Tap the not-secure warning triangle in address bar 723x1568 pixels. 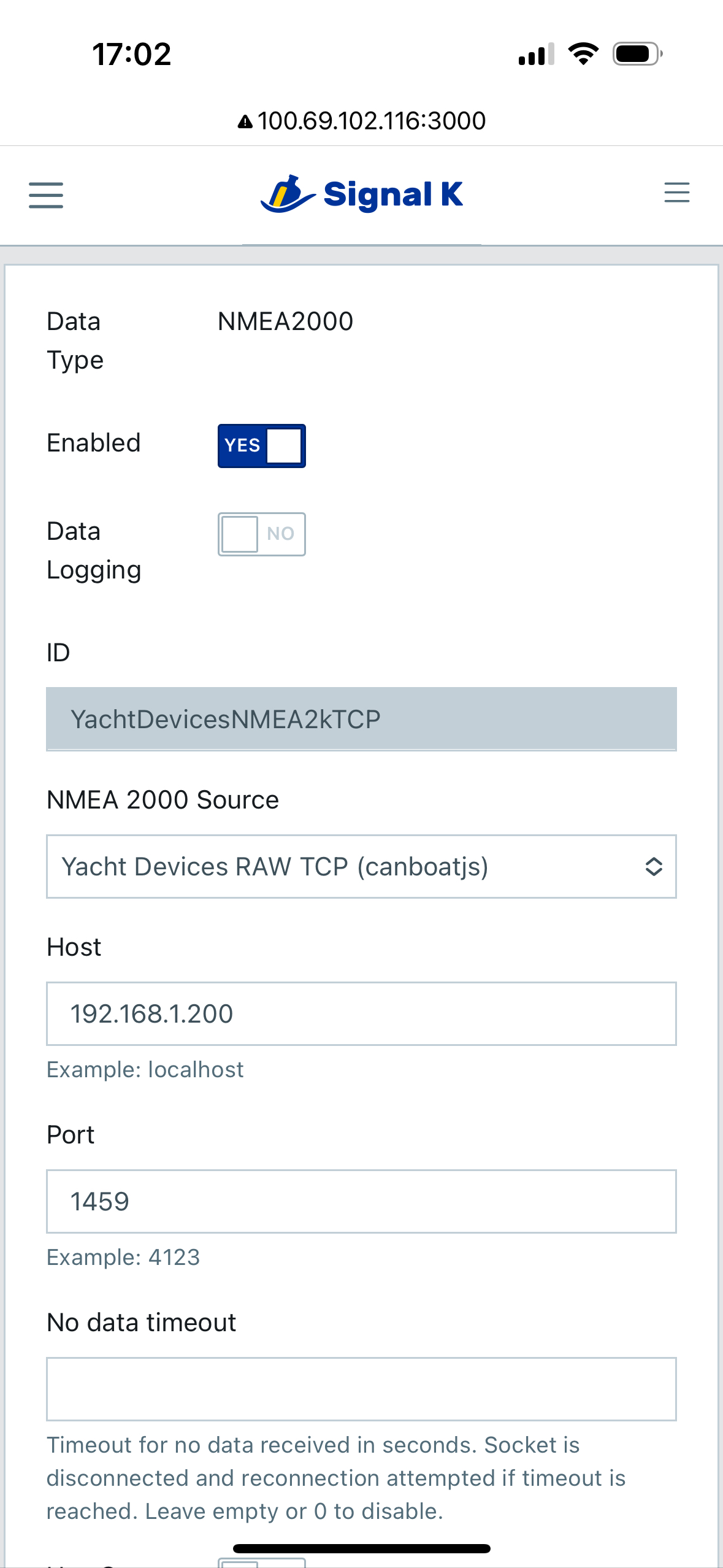pos(245,122)
